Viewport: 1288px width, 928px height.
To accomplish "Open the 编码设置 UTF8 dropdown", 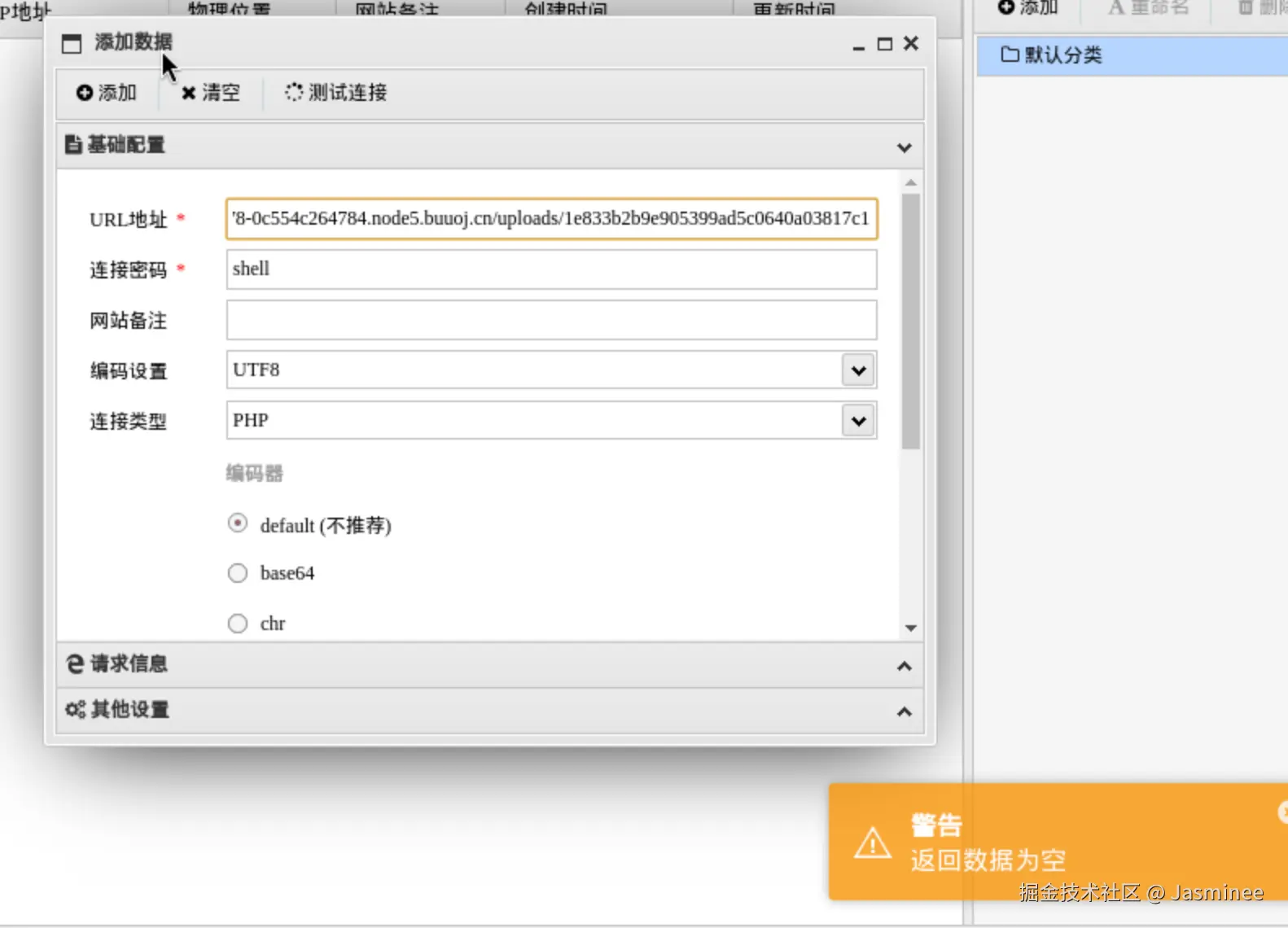I will (858, 370).
